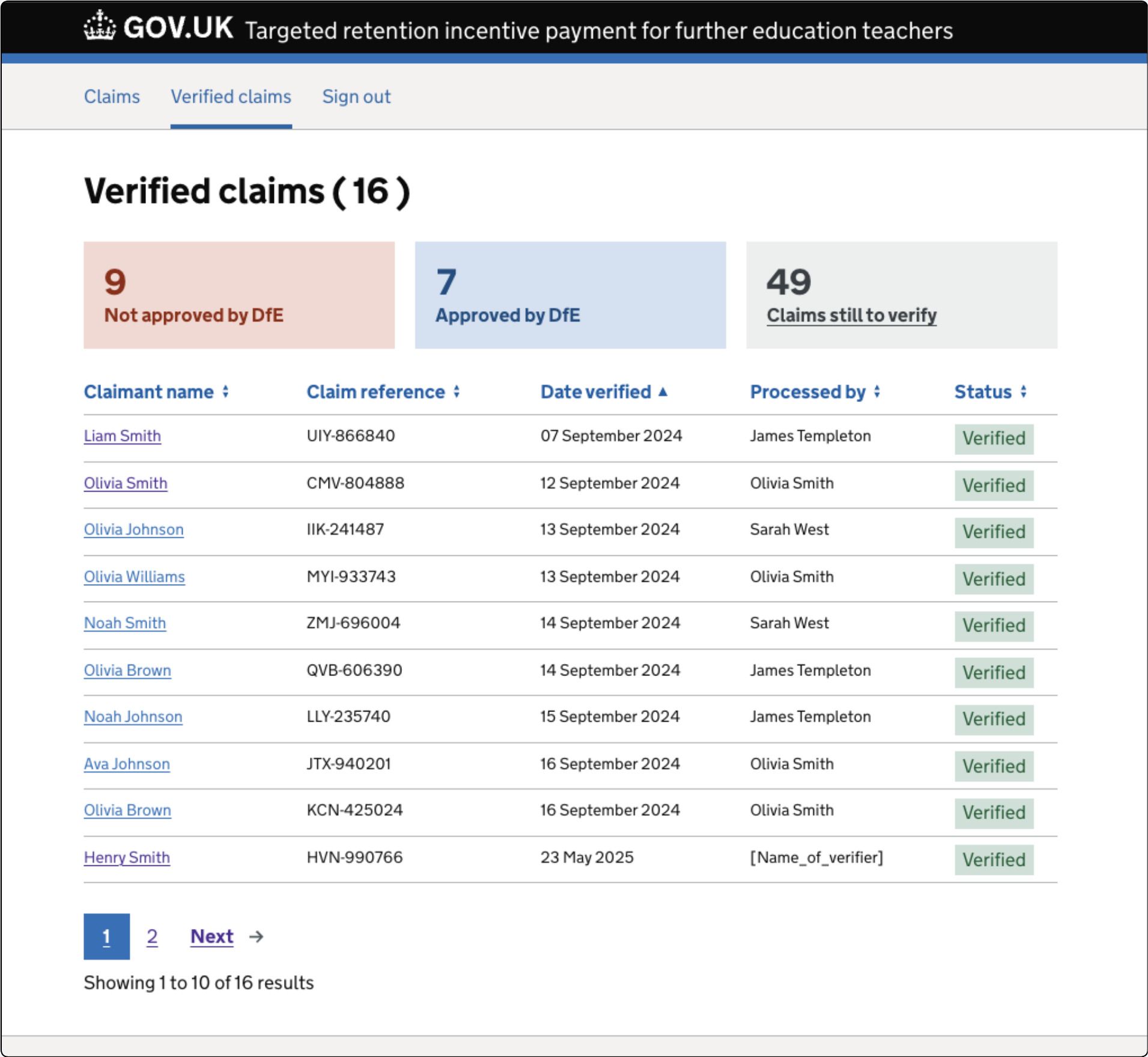Open the Claims still to verify link
Screen dimensions: 1148x1057
click(851, 314)
